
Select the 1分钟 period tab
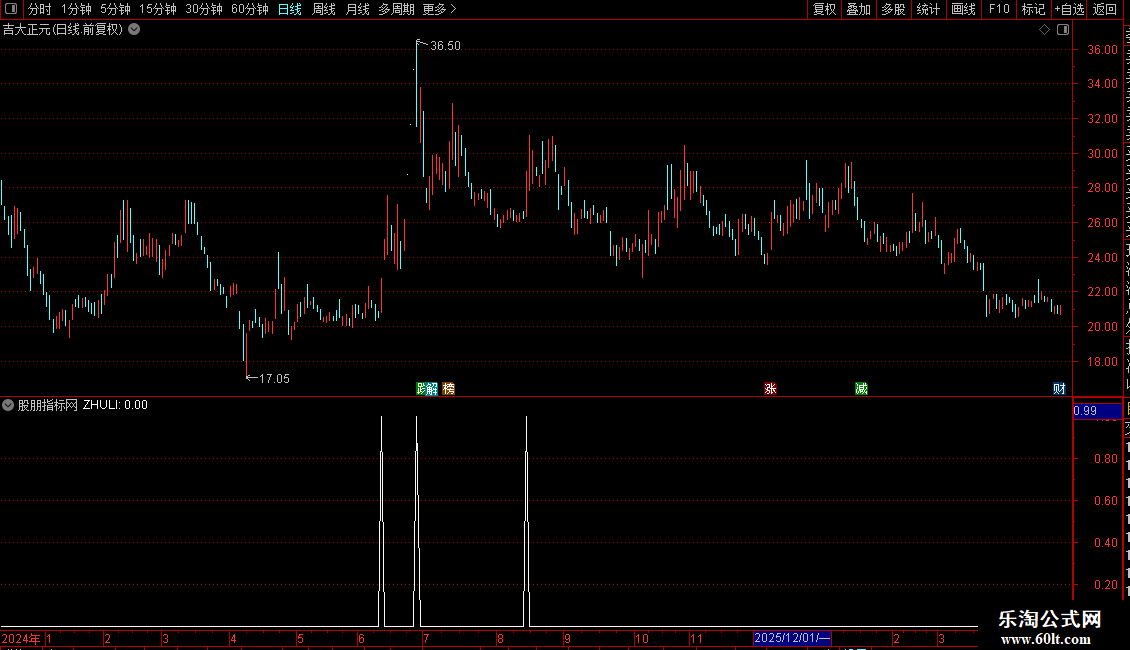click(76, 9)
